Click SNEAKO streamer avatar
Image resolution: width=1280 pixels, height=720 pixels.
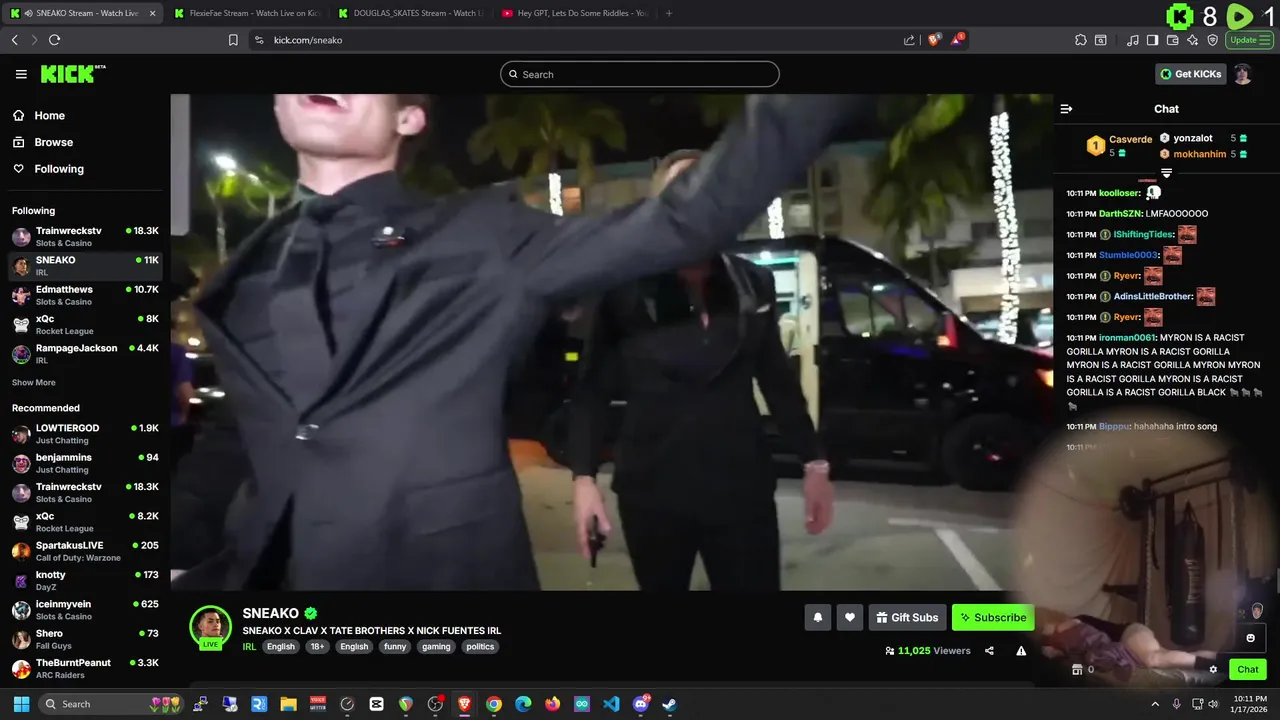pyautogui.click(x=210, y=626)
